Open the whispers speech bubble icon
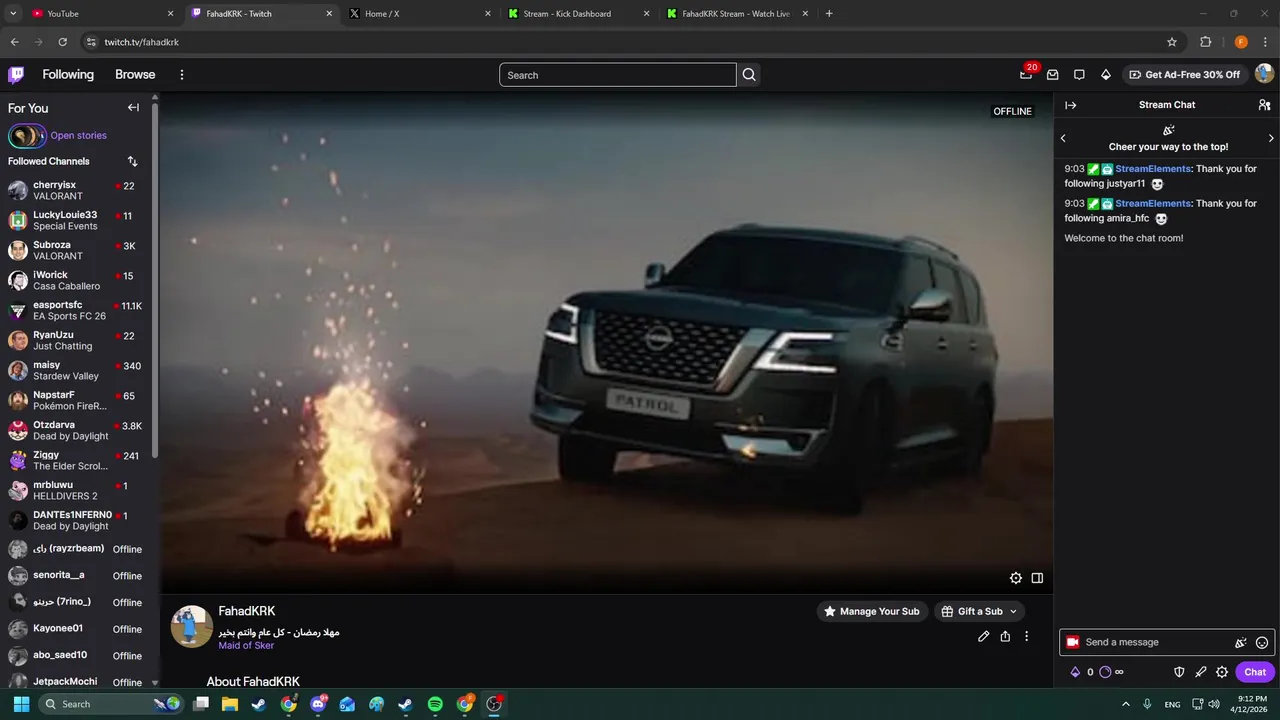Image resolution: width=1280 pixels, height=720 pixels. click(x=1079, y=75)
